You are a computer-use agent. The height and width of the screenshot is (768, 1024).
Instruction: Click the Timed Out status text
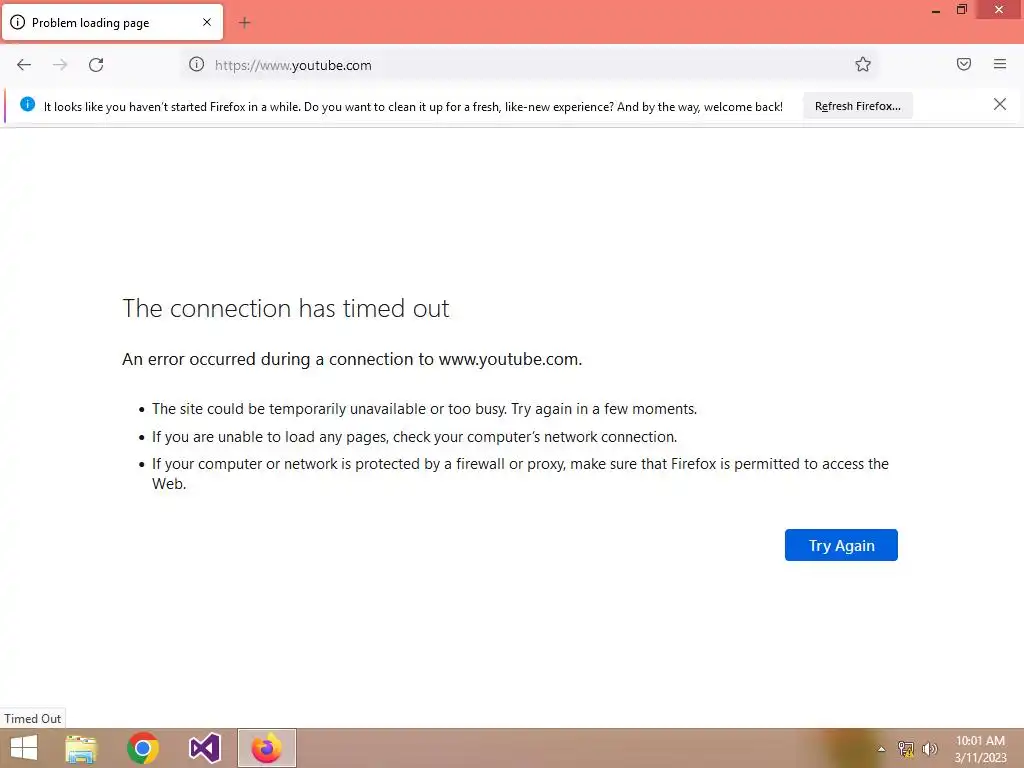(33, 718)
